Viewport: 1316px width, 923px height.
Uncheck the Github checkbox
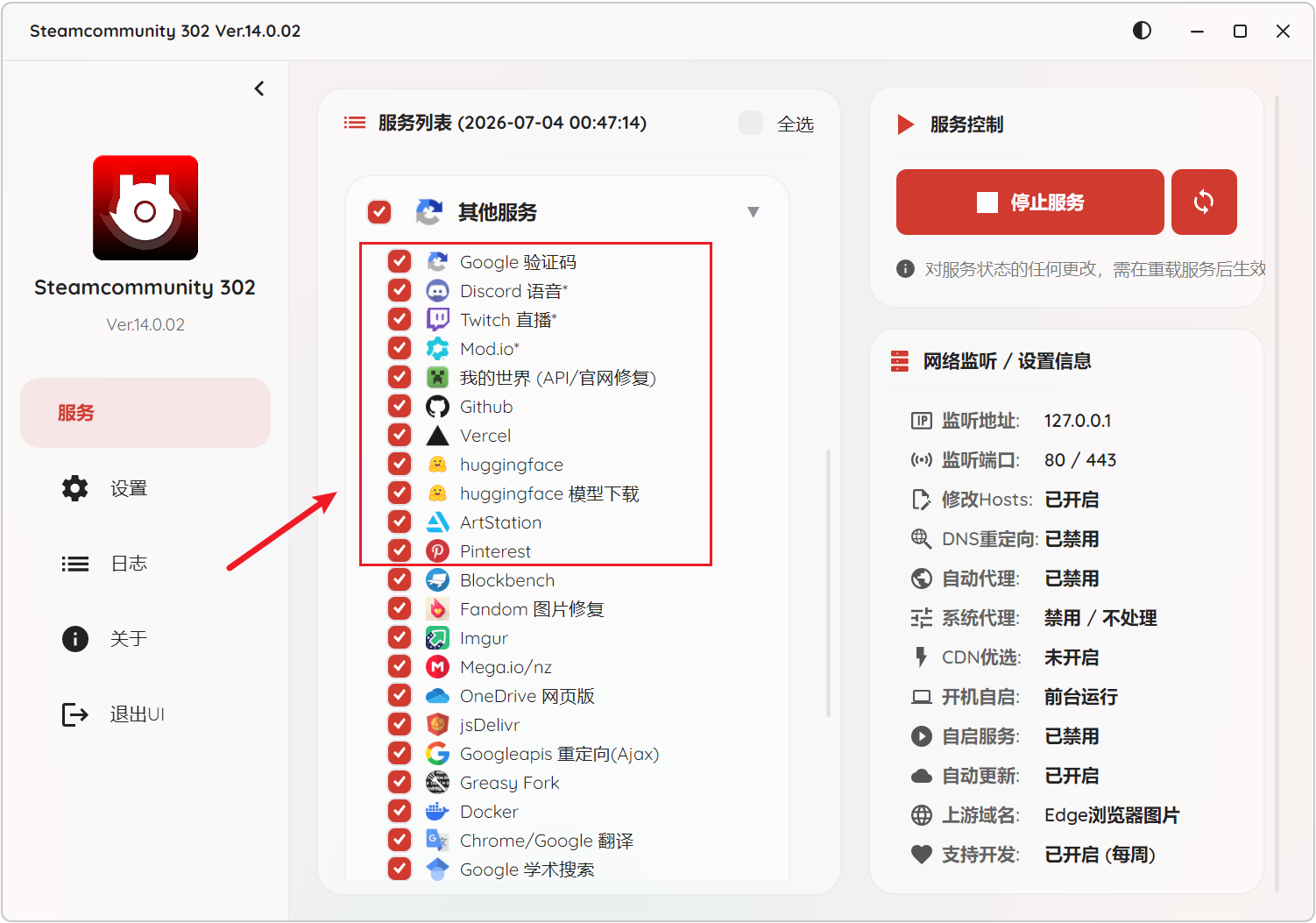click(400, 406)
